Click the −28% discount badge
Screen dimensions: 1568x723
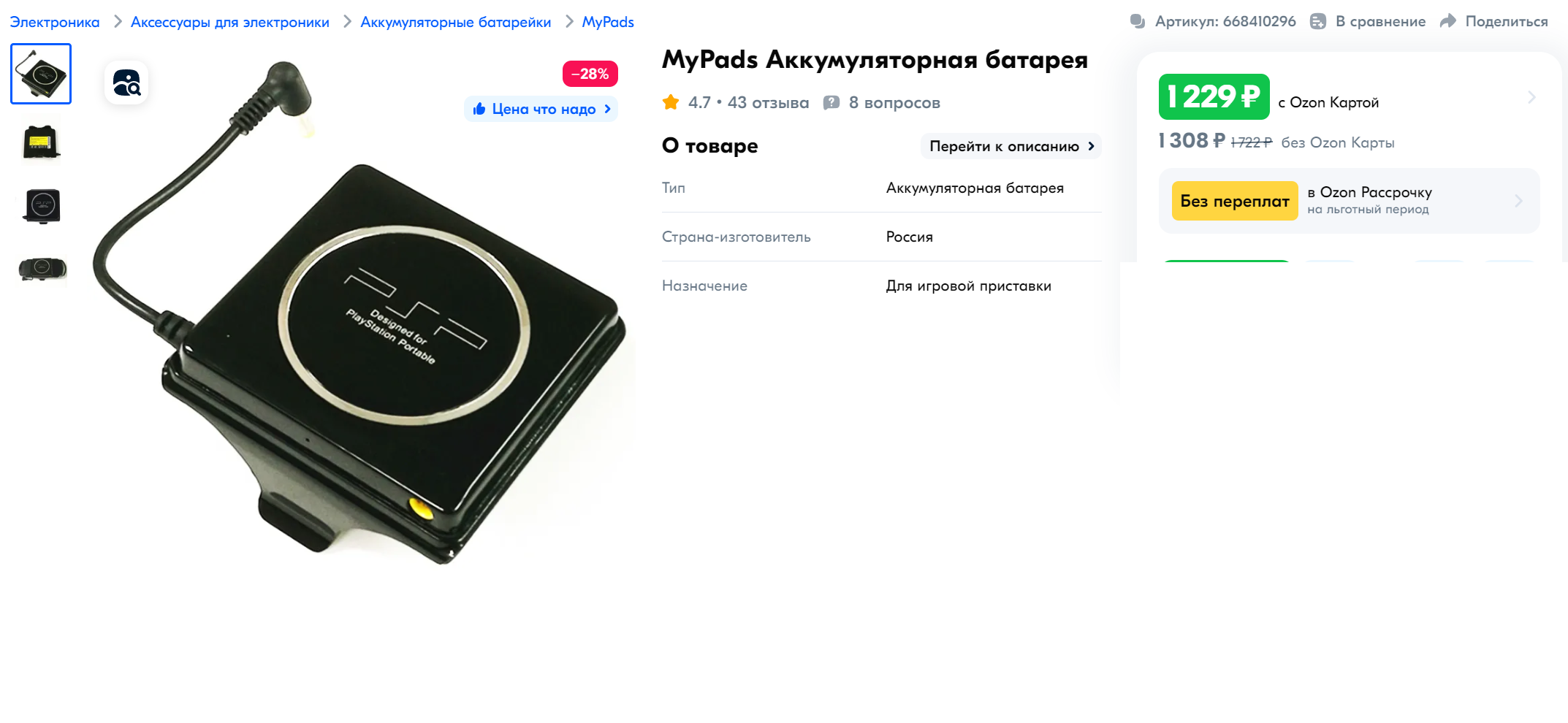pyautogui.click(x=590, y=74)
